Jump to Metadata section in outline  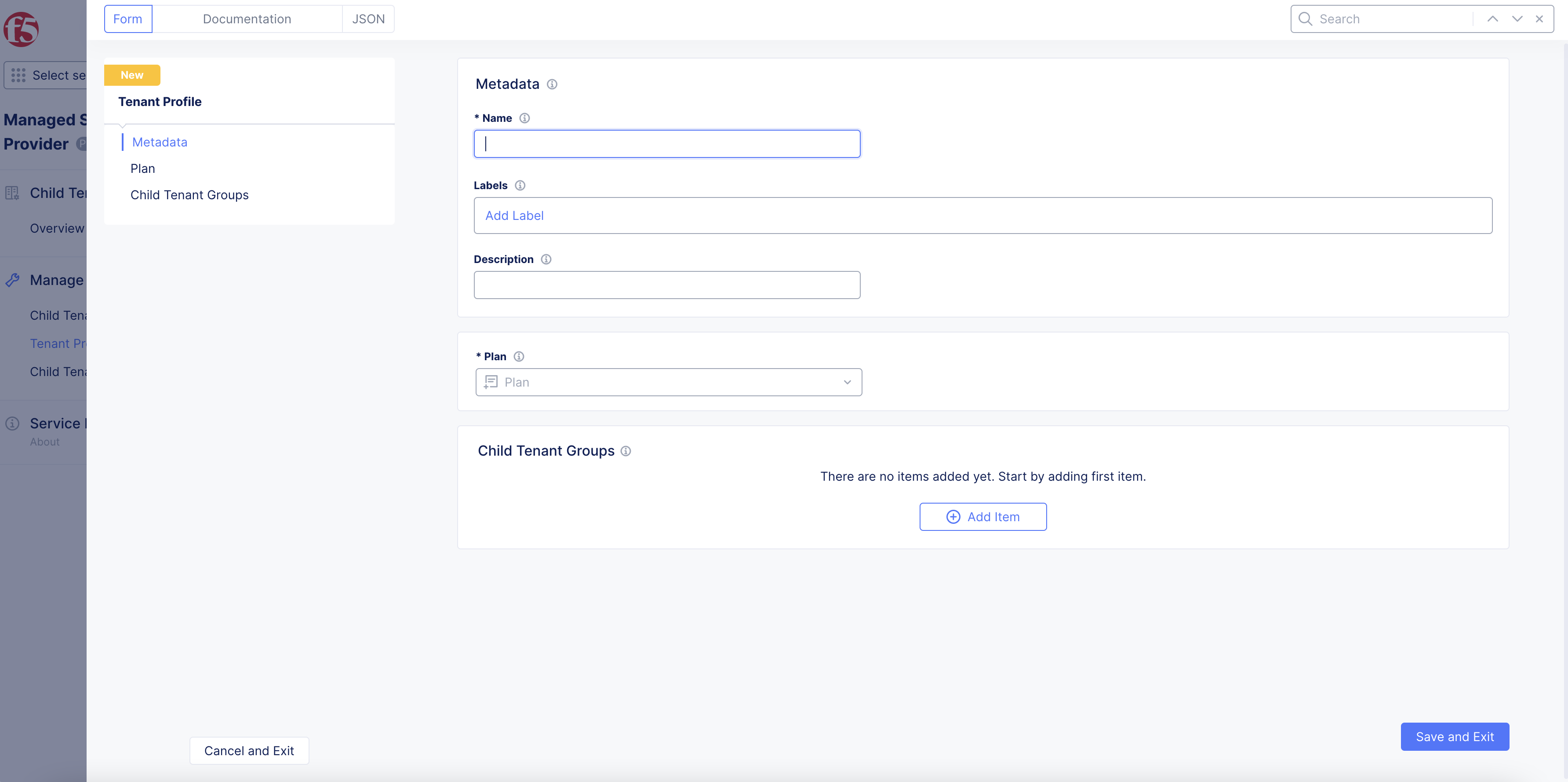[x=160, y=142]
